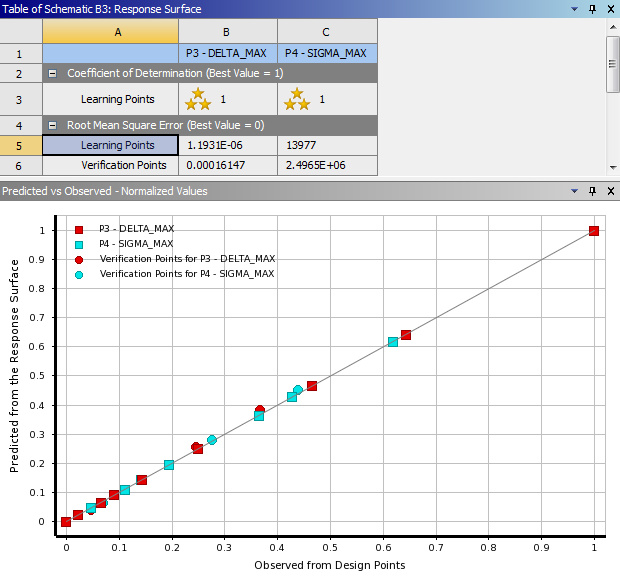
Task: Open the table panel options dropdown arrow
Action: click(573, 9)
